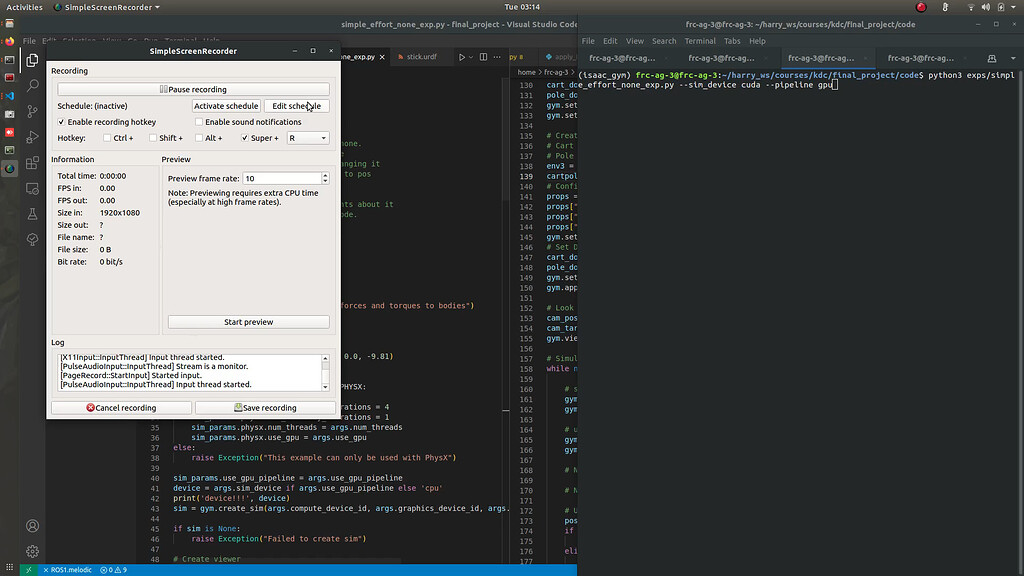The image size is (1024, 576).
Task: Open the system status menu chevron
Action: 1013,7
